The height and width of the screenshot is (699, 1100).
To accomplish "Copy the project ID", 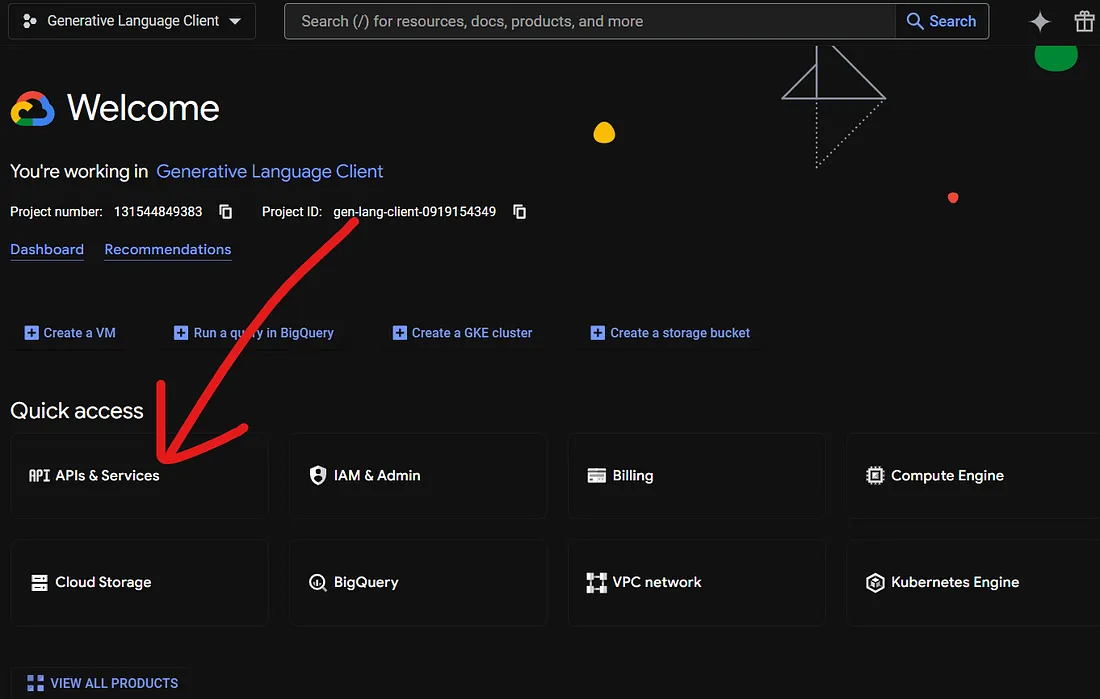I will click(x=519, y=211).
